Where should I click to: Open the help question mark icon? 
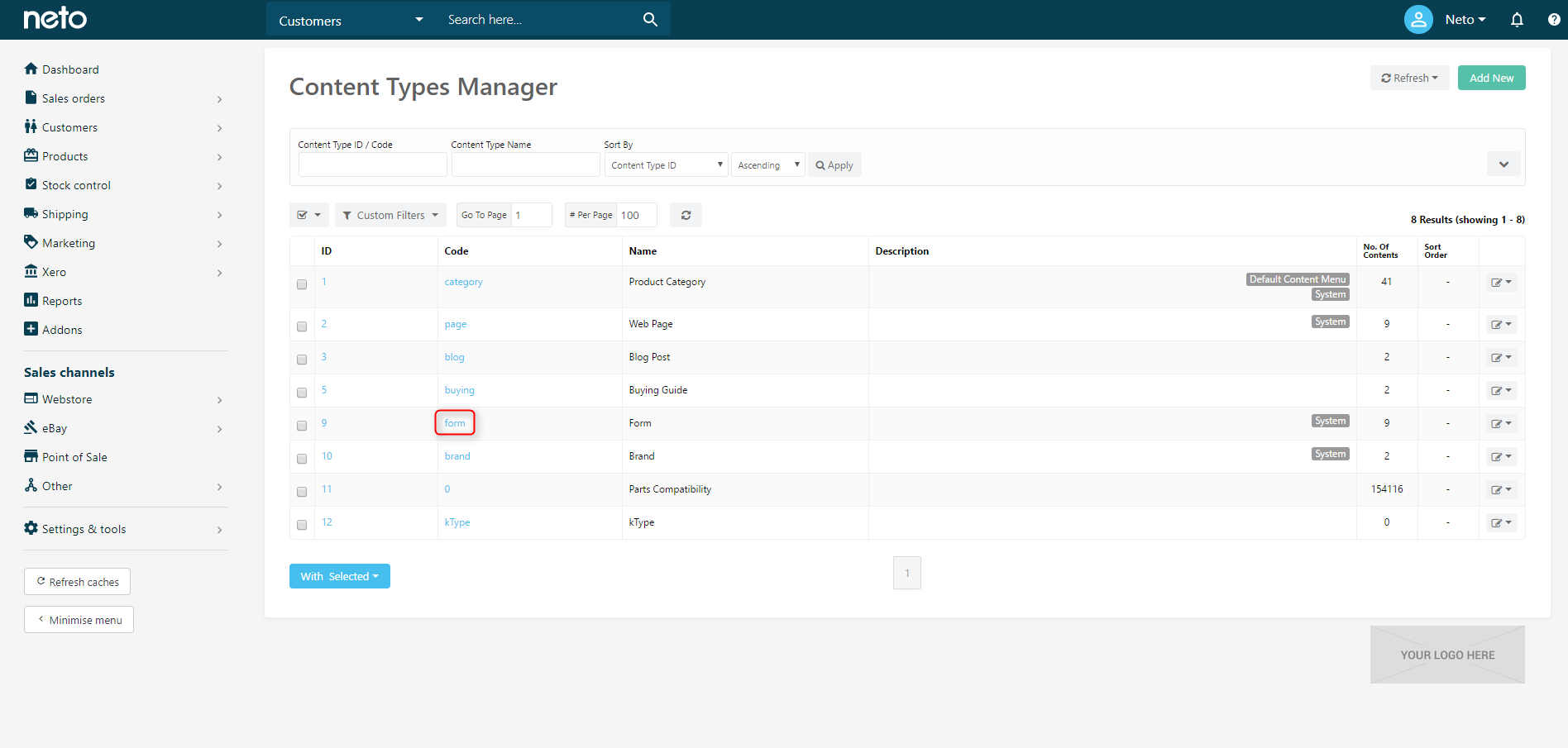pyautogui.click(x=1554, y=19)
